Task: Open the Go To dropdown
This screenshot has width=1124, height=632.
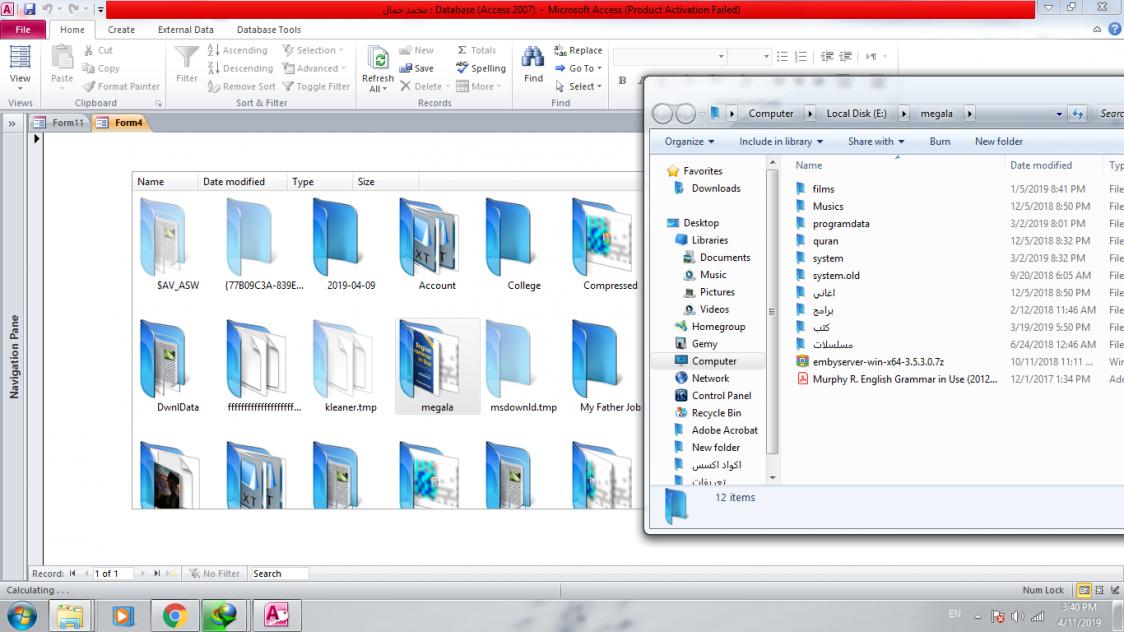Action: click(x=580, y=68)
